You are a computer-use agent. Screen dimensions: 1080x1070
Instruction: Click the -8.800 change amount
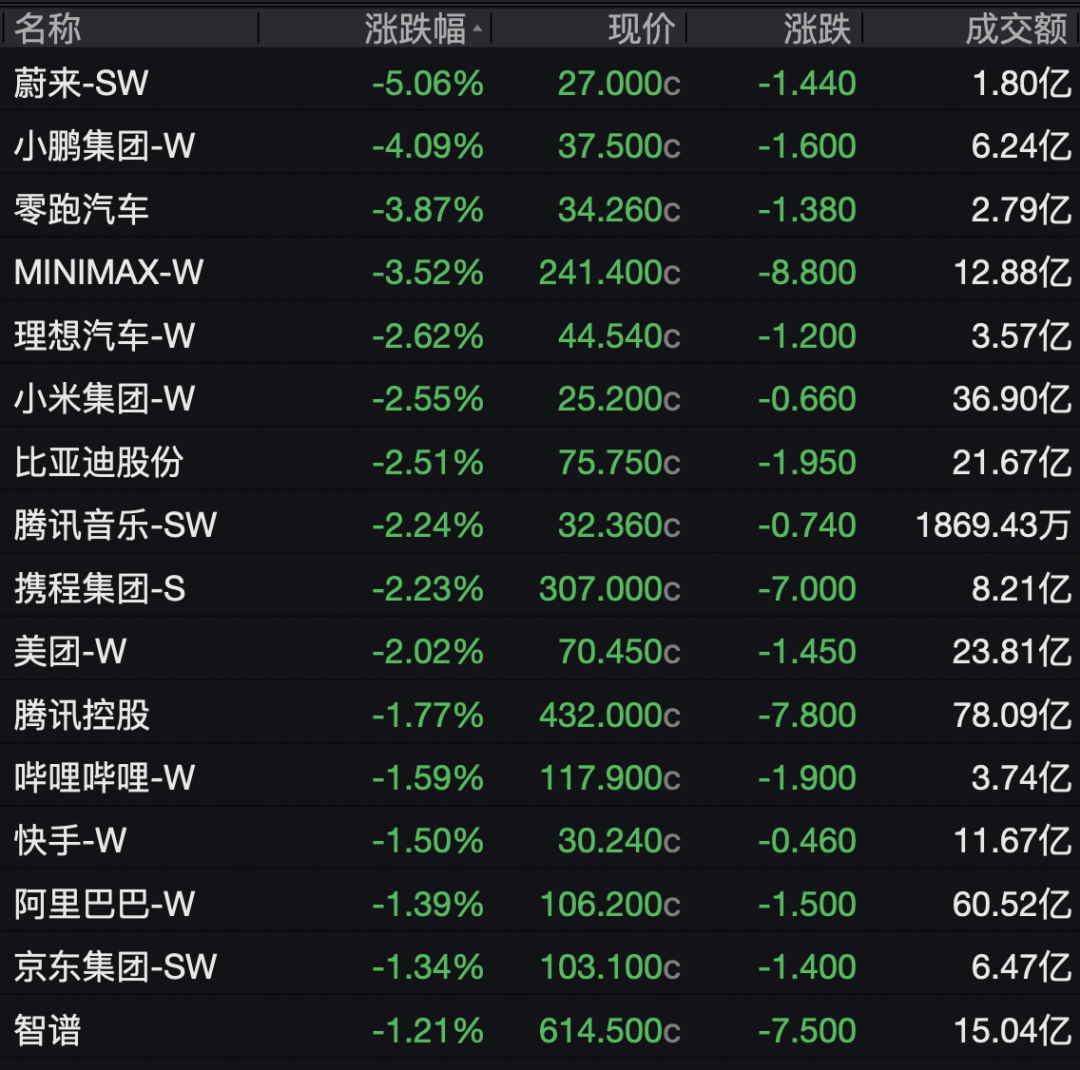[807, 273]
